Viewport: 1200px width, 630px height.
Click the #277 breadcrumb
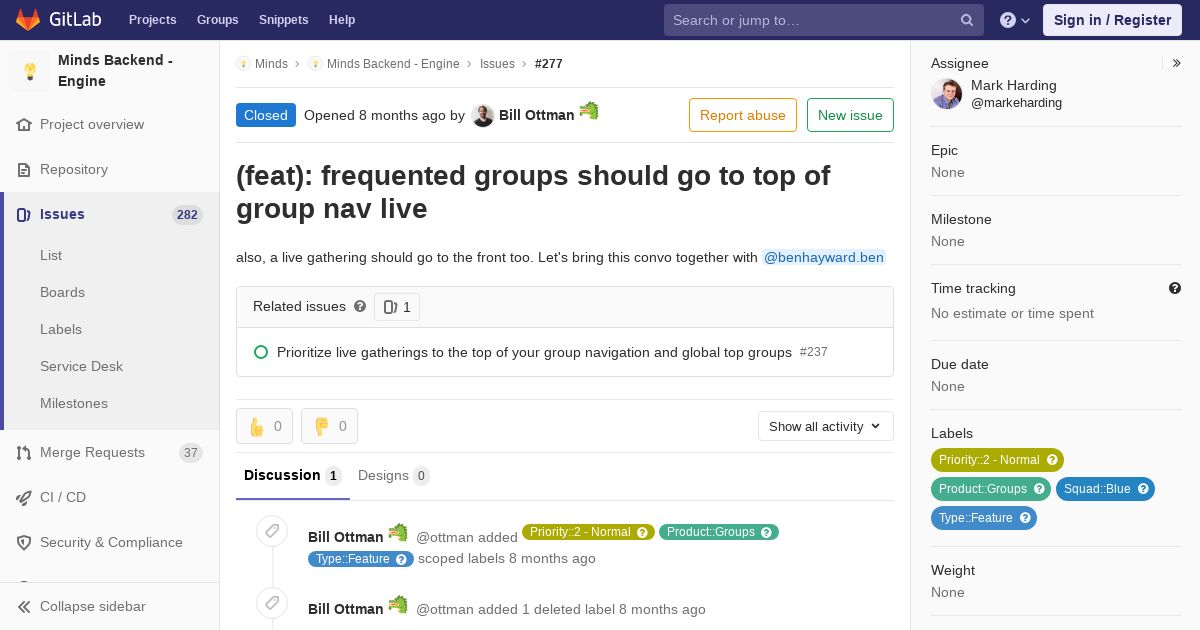pos(549,64)
